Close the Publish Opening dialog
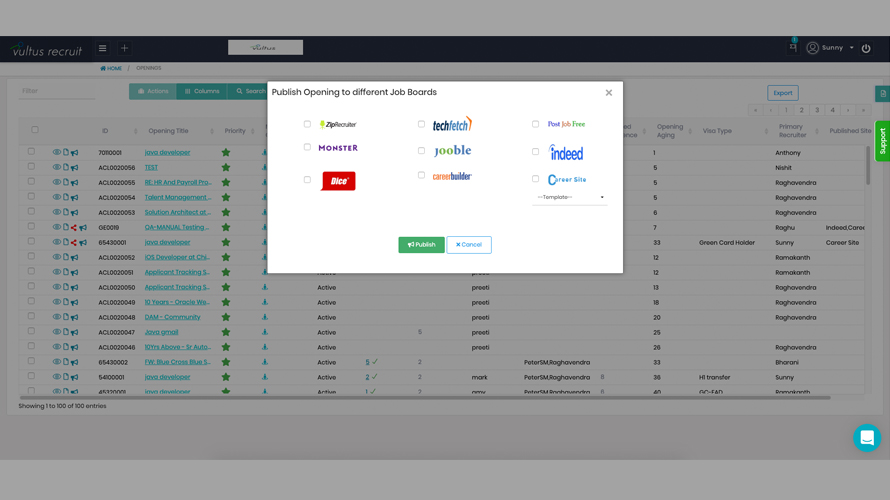This screenshot has width=890, height=500. (x=608, y=93)
